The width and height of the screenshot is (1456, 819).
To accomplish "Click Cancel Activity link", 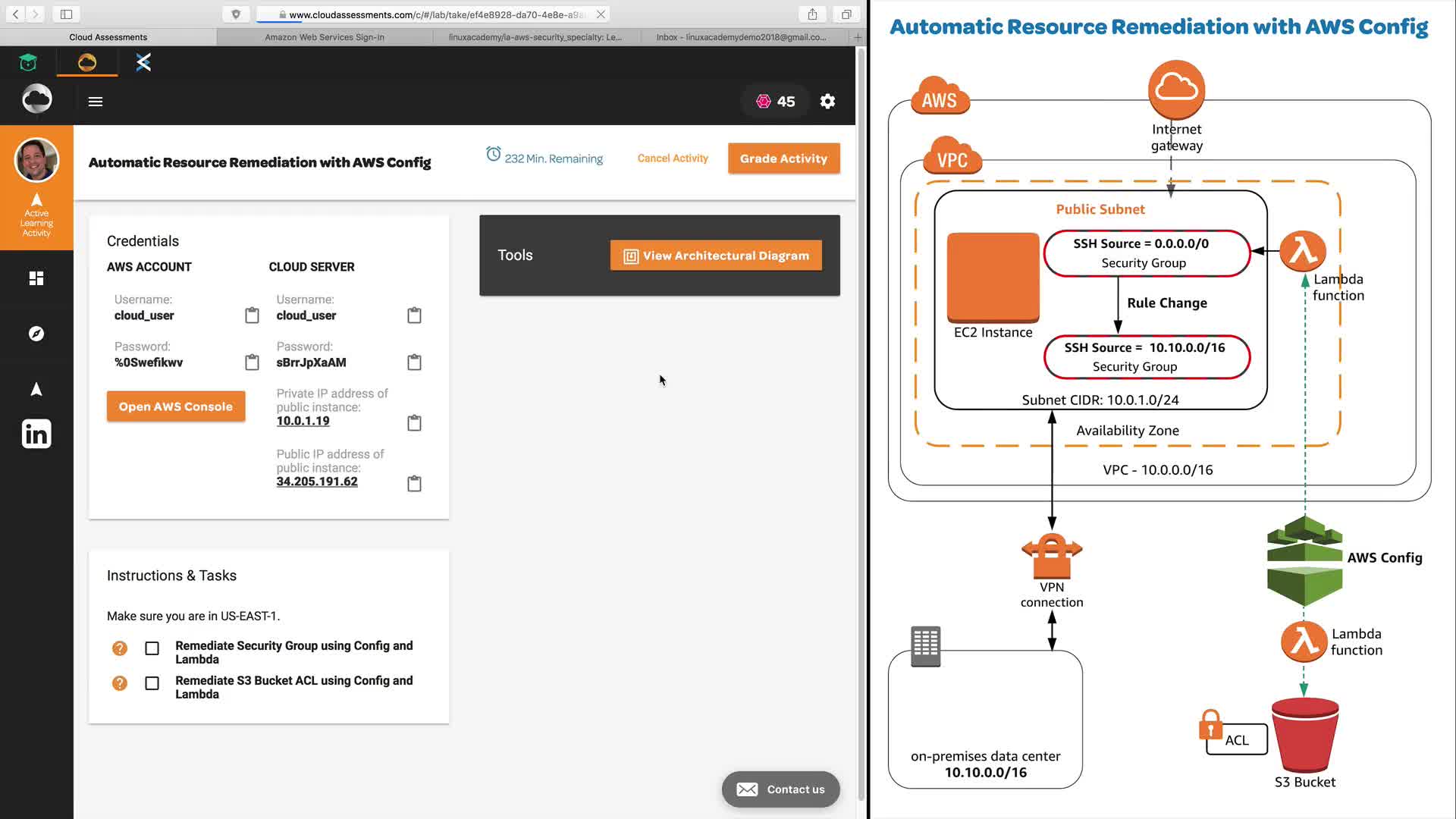I will (x=673, y=158).
